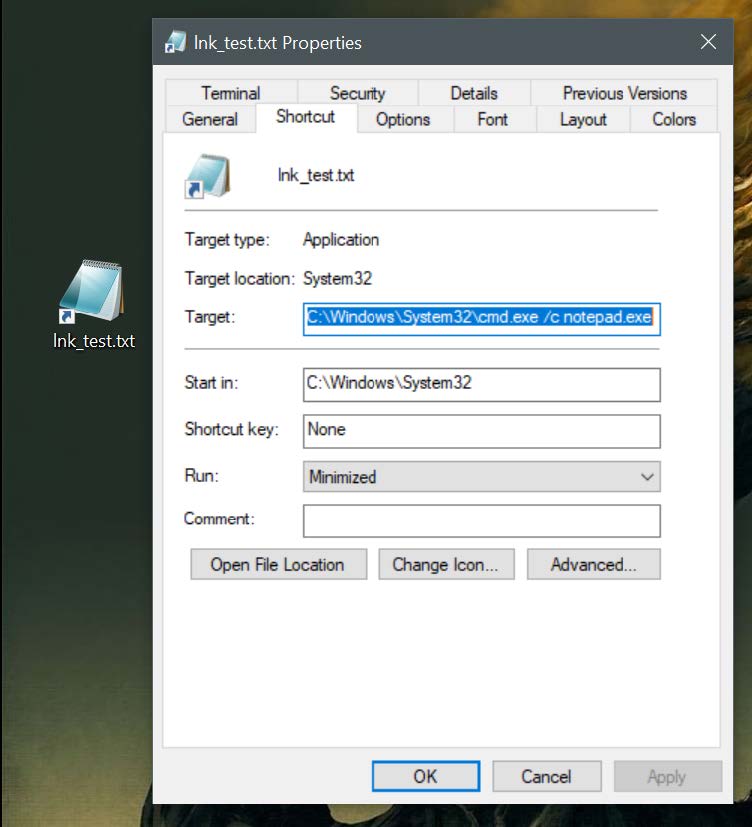Image resolution: width=752 pixels, height=827 pixels.
Task: Confirm with the OK button
Action: point(426,776)
